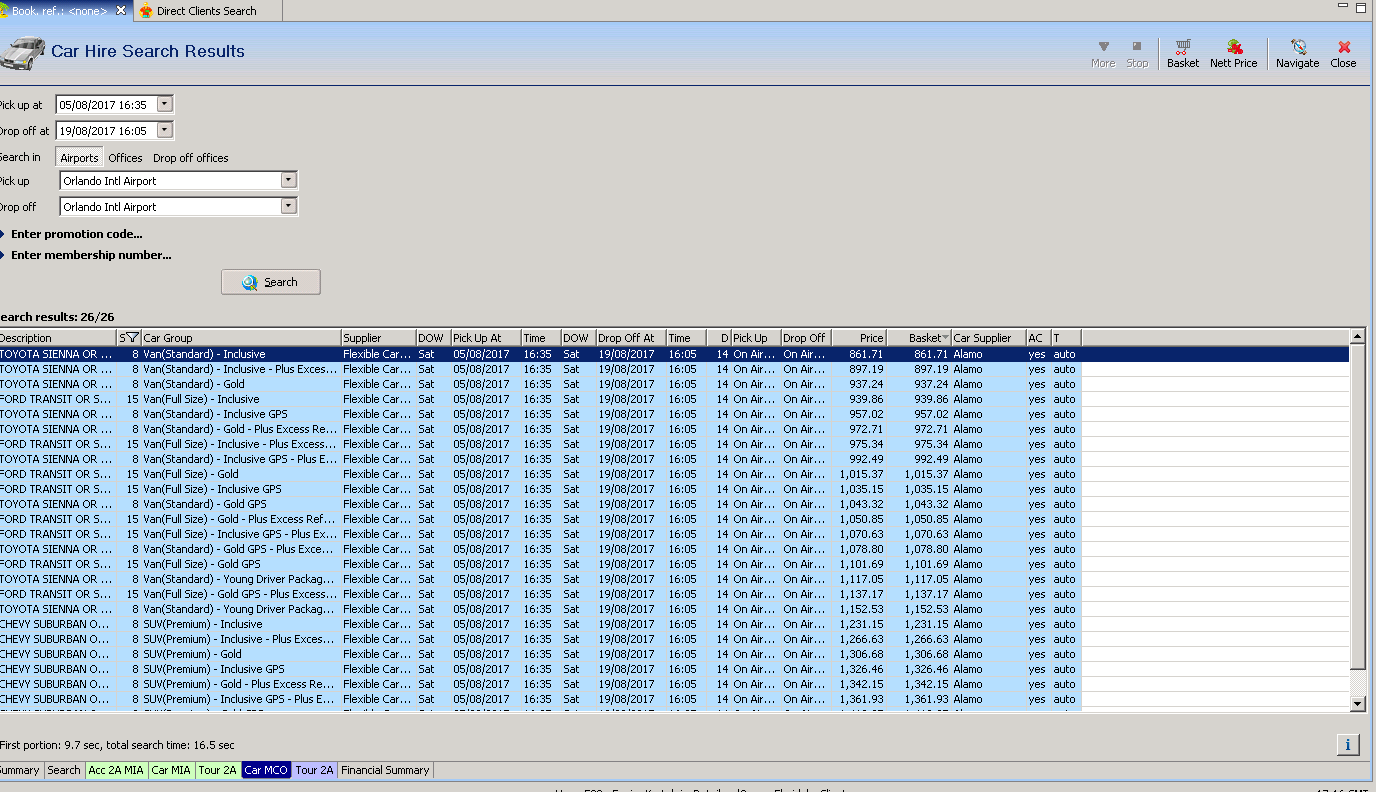Screen dimensions: 1376x792
Task: Click the More arrow icon
Action: click(1103, 47)
